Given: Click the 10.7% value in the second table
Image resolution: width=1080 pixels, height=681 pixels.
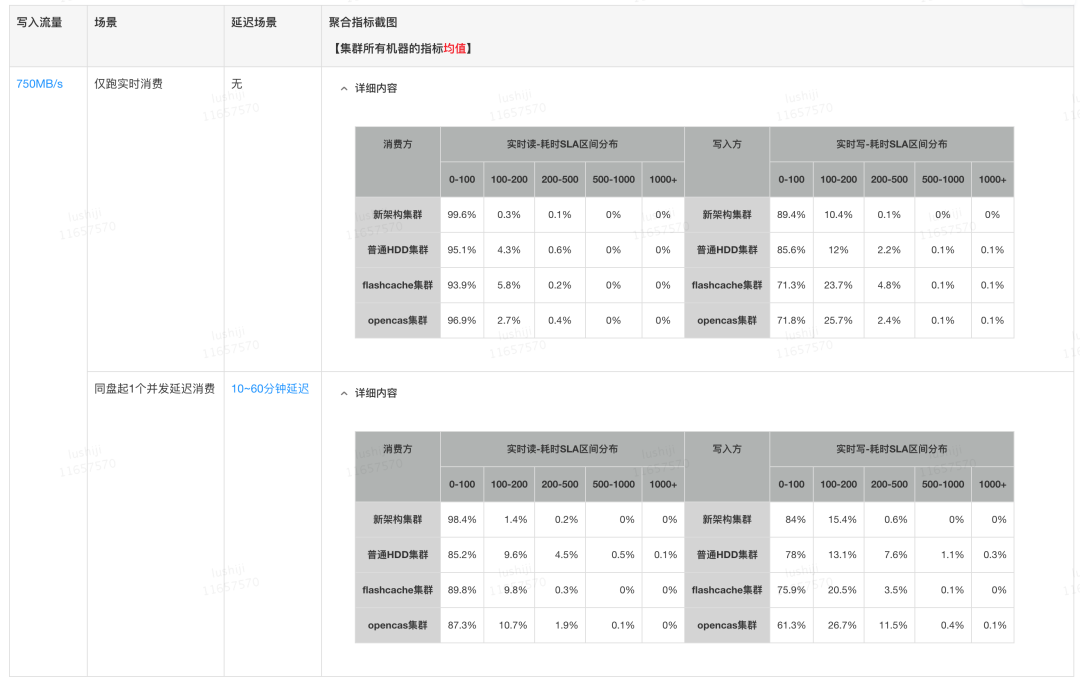Looking at the screenshot, I should (513, 625).
